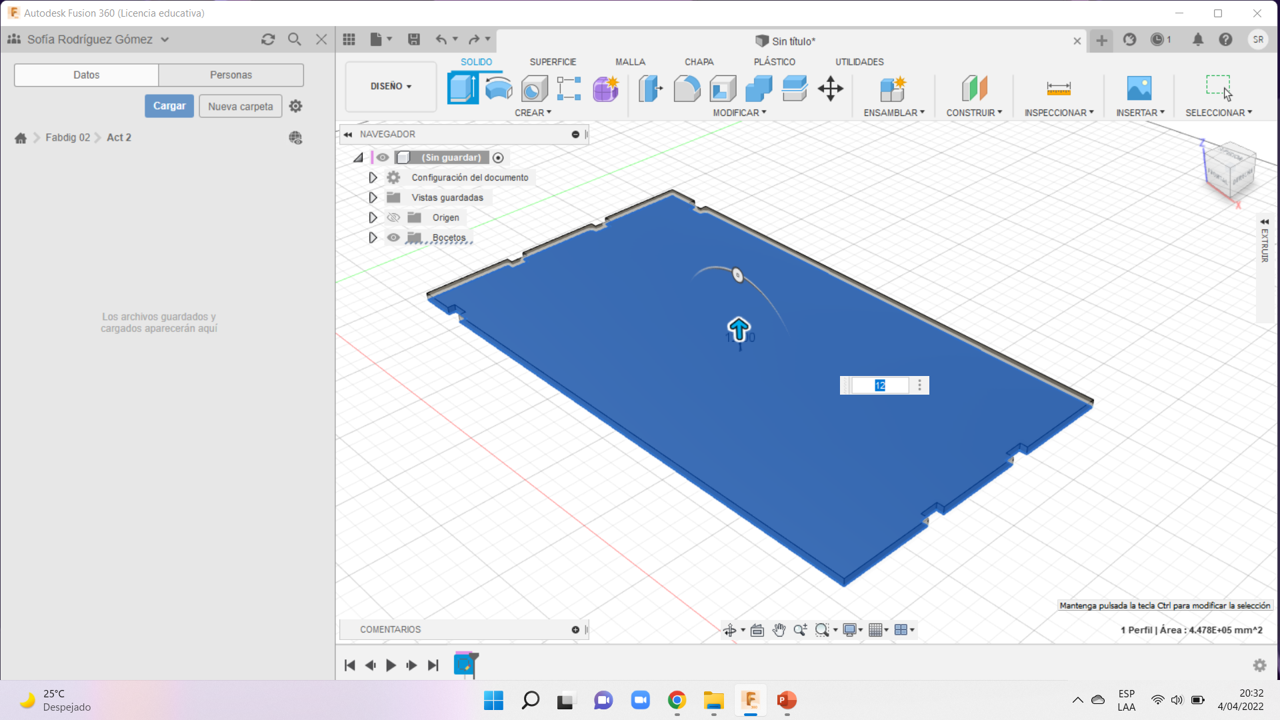Open the Inspeccionar measure icon
The height and width of the screenshot is (720, 1280).
[1057, 88]
